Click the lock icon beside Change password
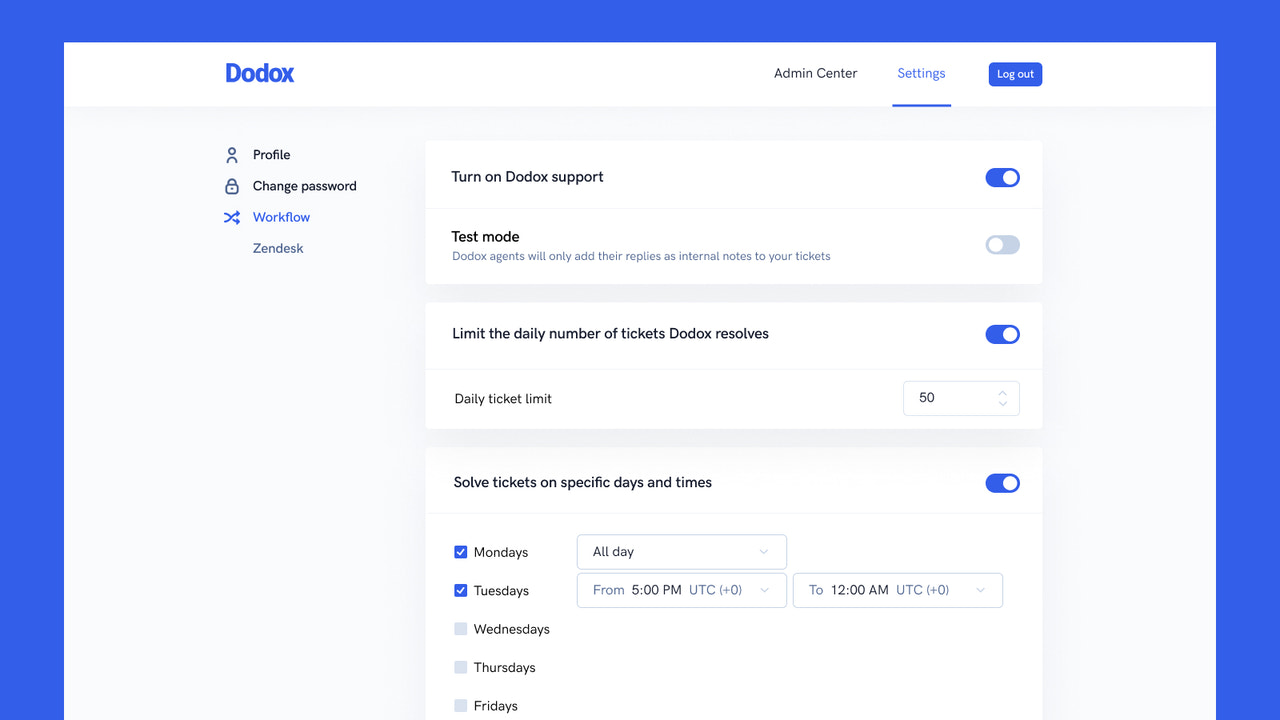 click(232, 186)
